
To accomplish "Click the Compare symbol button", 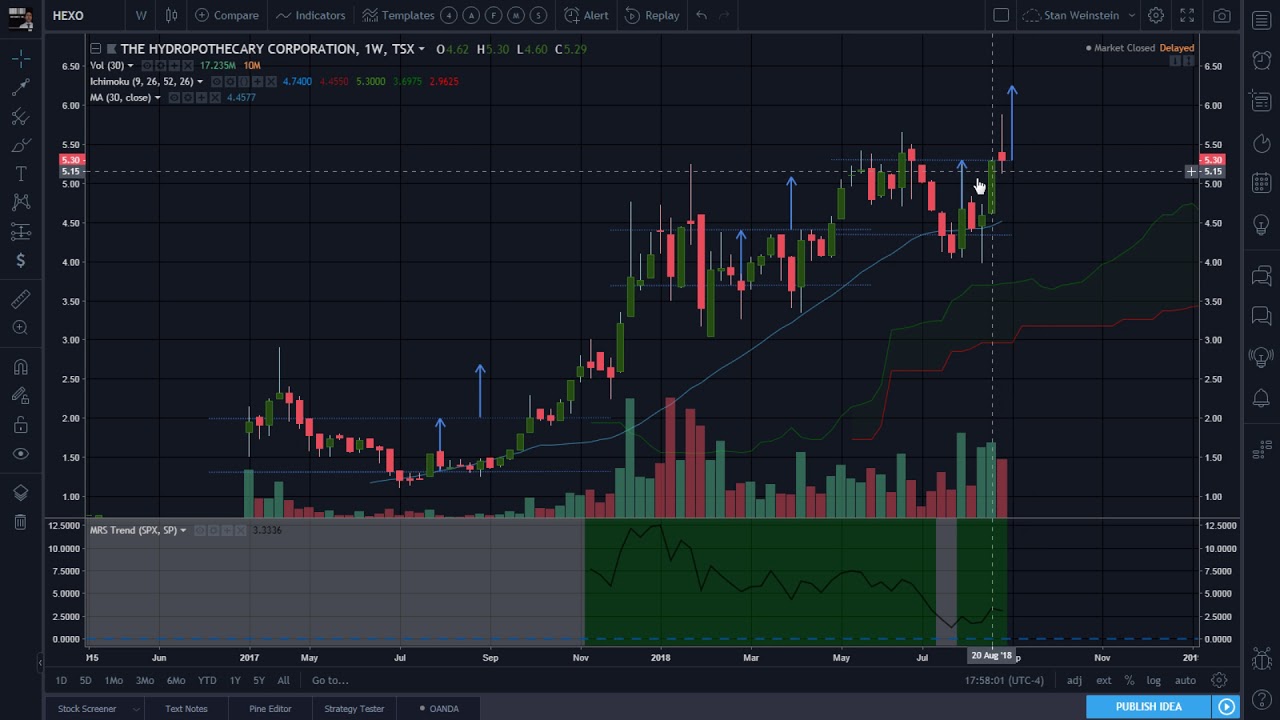I will coord(227,15).
